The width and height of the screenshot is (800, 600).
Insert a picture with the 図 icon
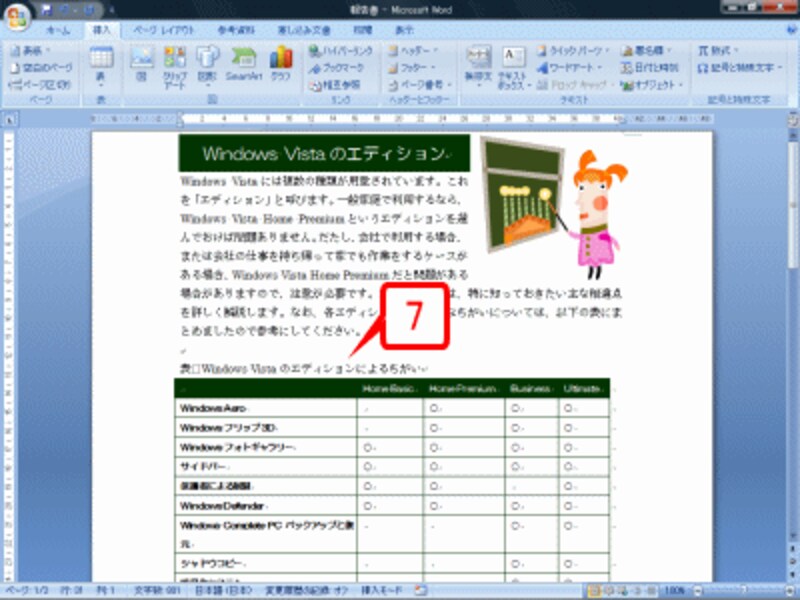click(x=142, y=64)
